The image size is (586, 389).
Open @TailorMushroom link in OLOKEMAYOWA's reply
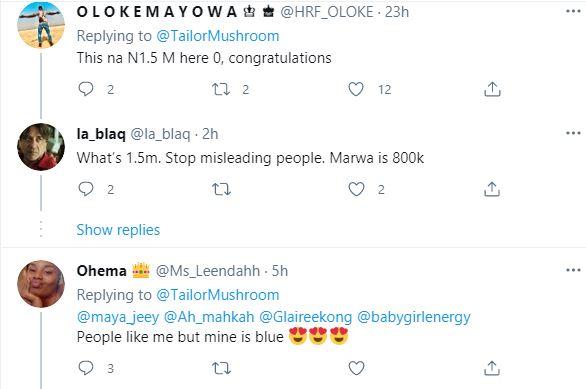218,36
